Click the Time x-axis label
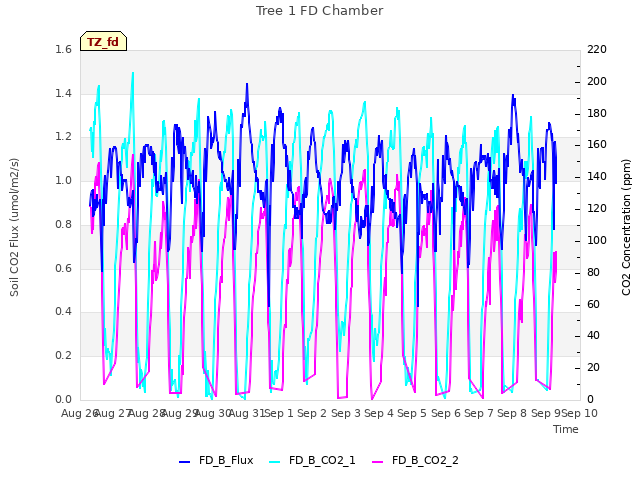Viewport: 640px width, 480px height. [566, 429]
